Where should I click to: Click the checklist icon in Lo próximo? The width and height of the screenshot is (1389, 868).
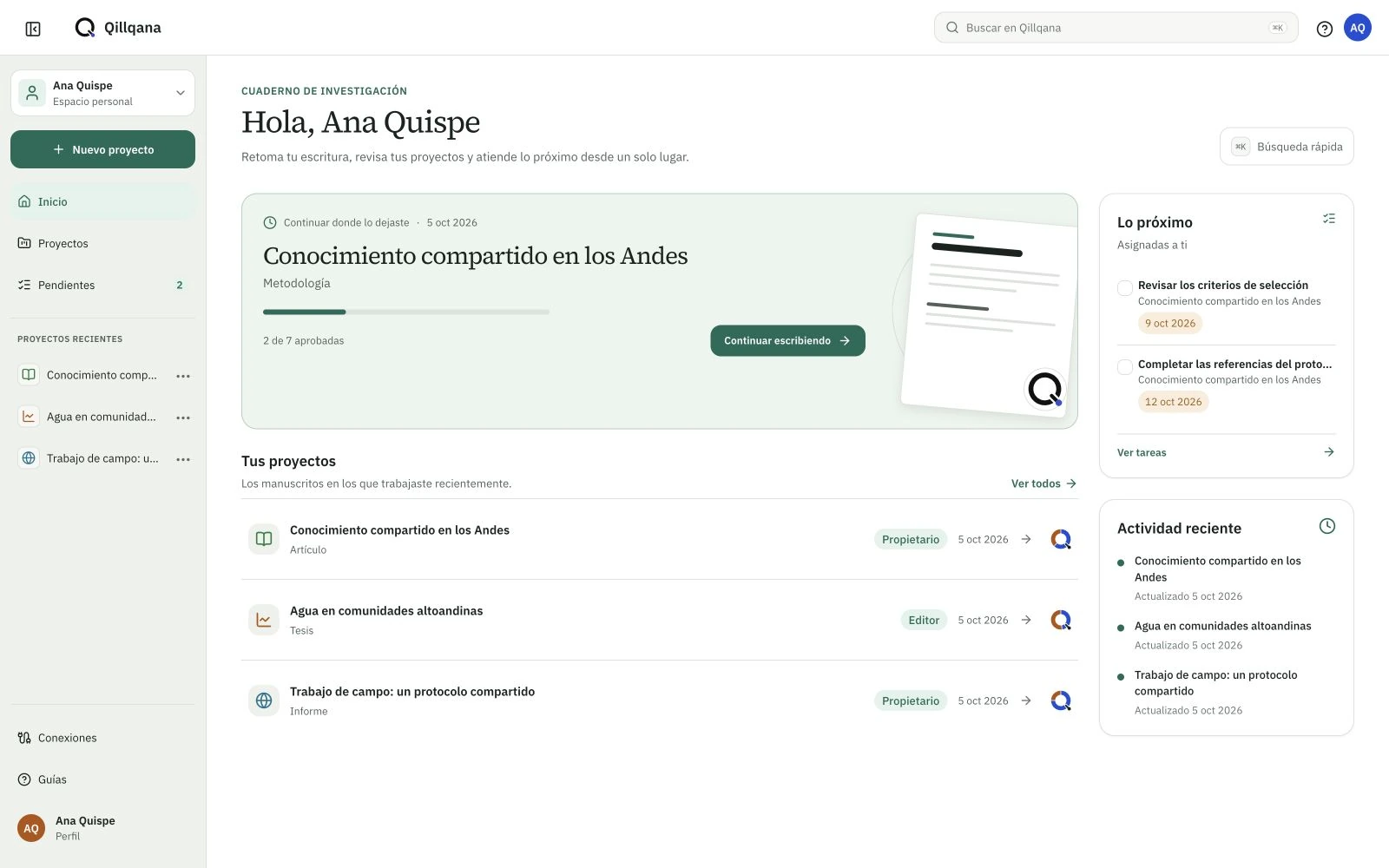pos(1329,219)
